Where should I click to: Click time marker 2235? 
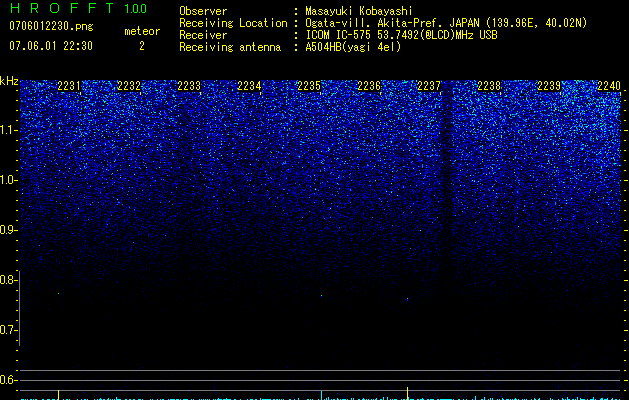pos(309,86)
